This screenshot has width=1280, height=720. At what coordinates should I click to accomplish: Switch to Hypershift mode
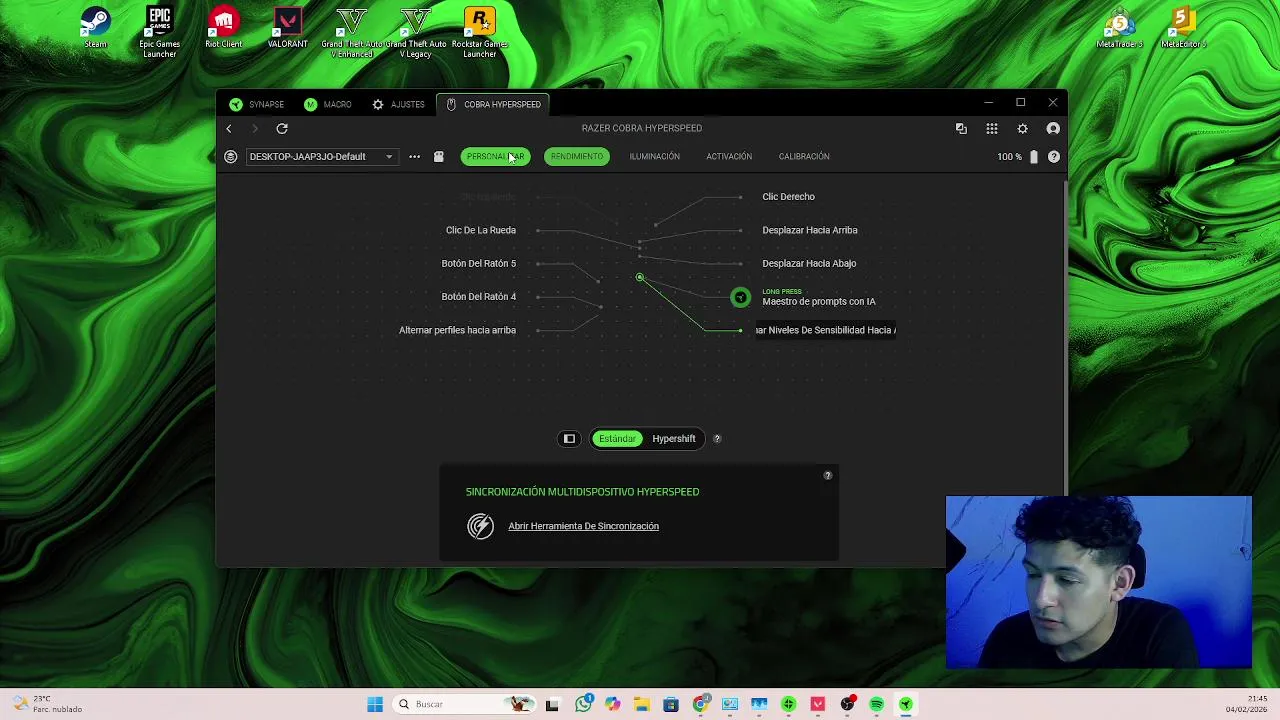674,438
